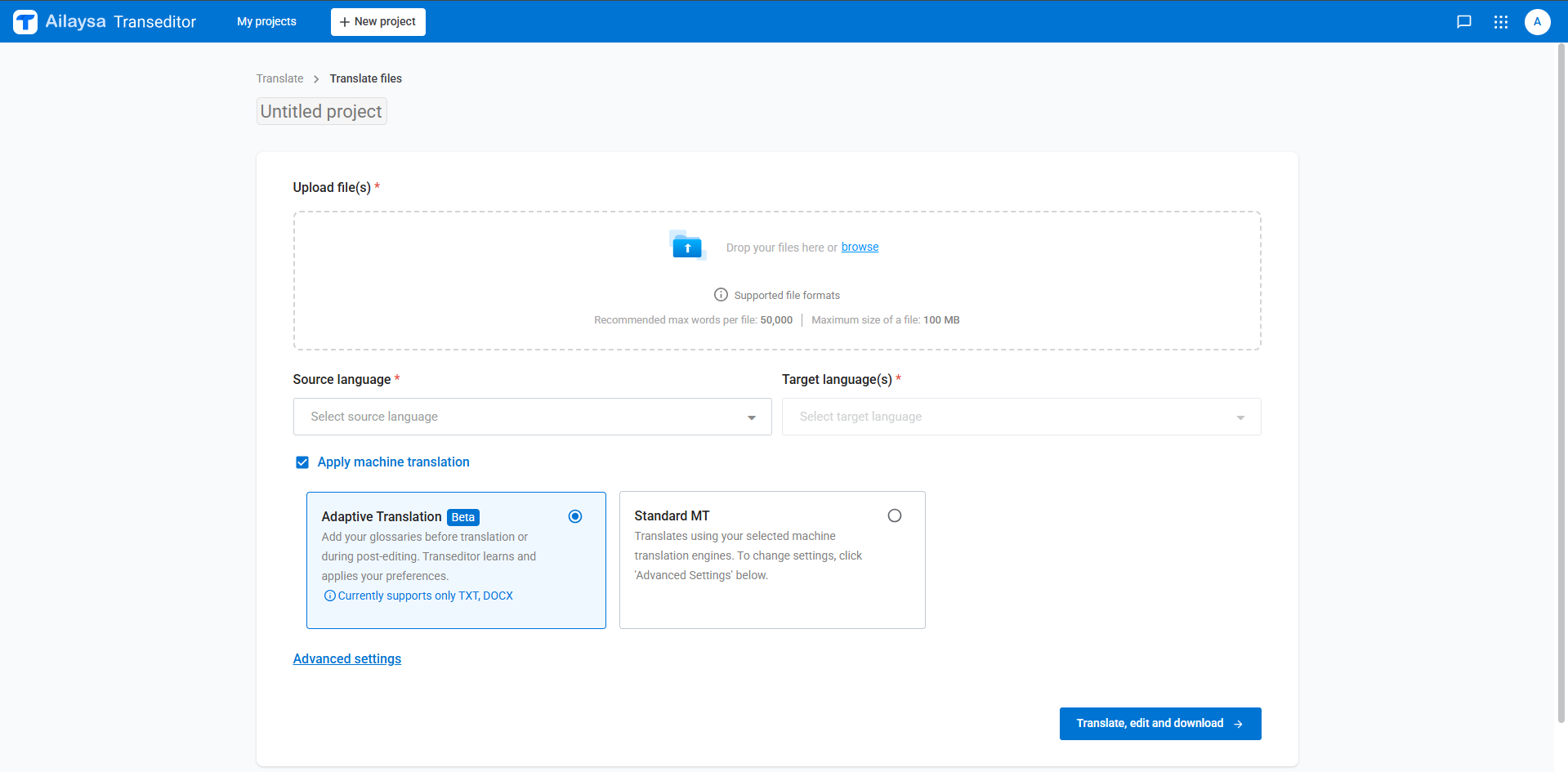Click the Standard MT title text
Image resolution: width=1568 pixels, height=772 pixels.
[x=672, y=515]
